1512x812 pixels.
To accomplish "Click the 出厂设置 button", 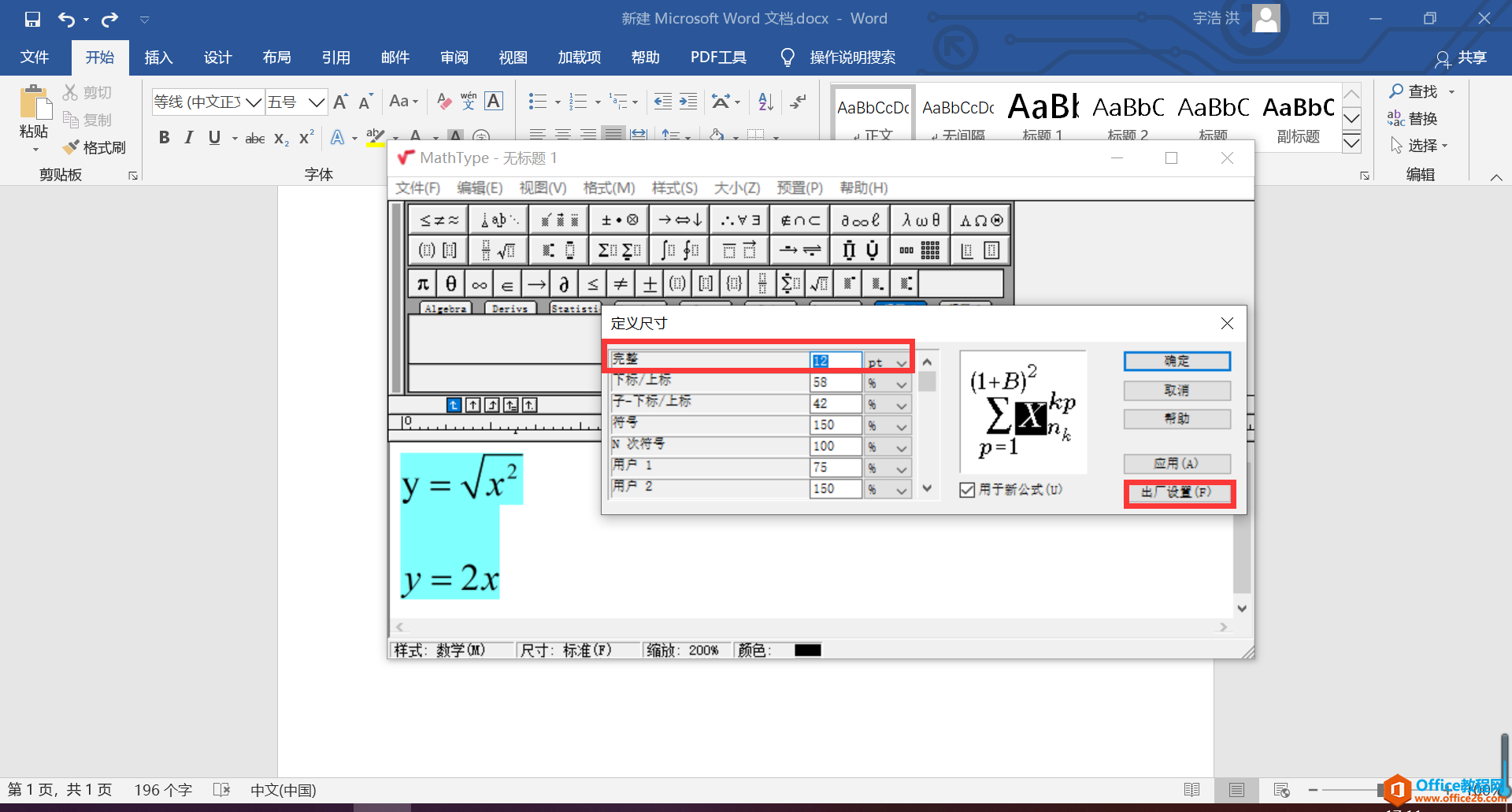I will pos(1178,493).
